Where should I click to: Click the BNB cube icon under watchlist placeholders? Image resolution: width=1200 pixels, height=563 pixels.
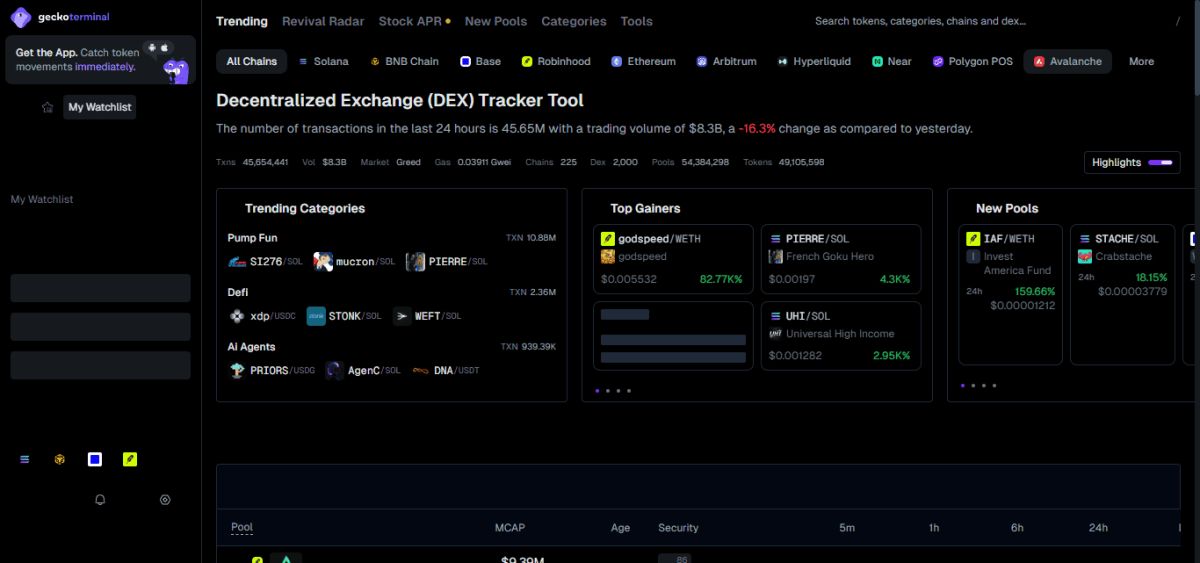click(60, 459)
